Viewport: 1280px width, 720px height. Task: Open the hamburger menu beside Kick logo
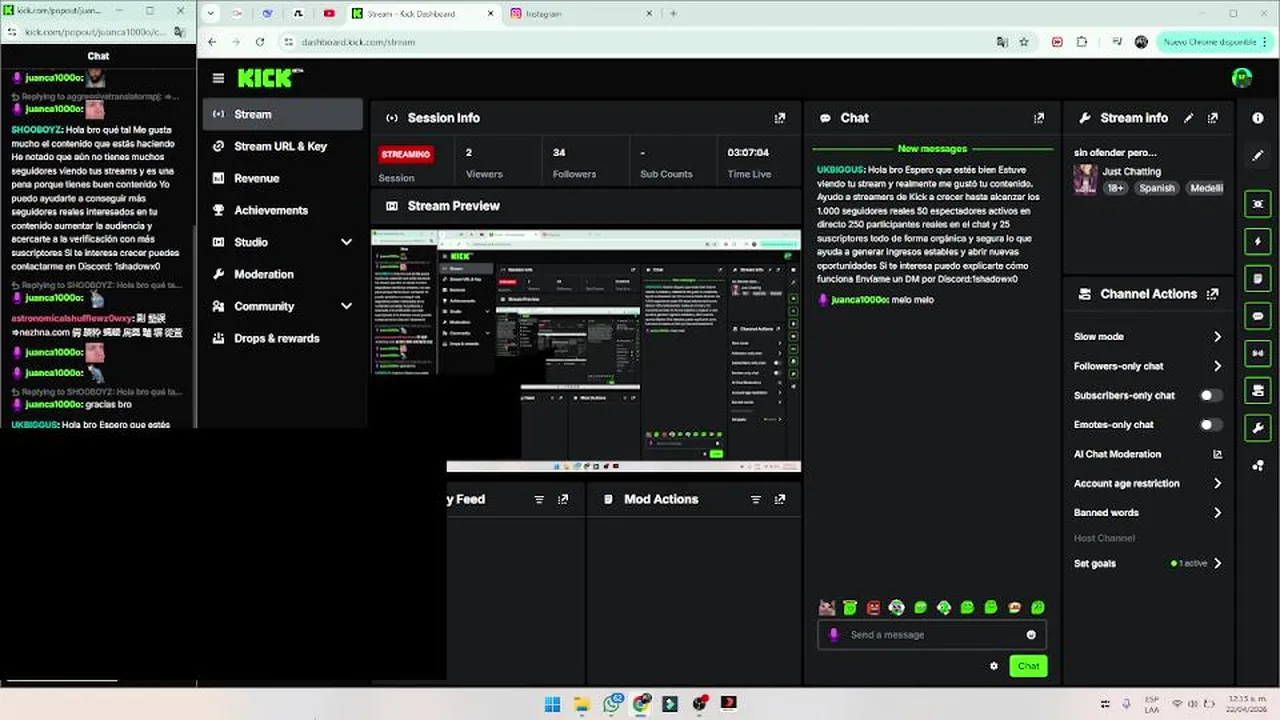(x=218, y=78)
